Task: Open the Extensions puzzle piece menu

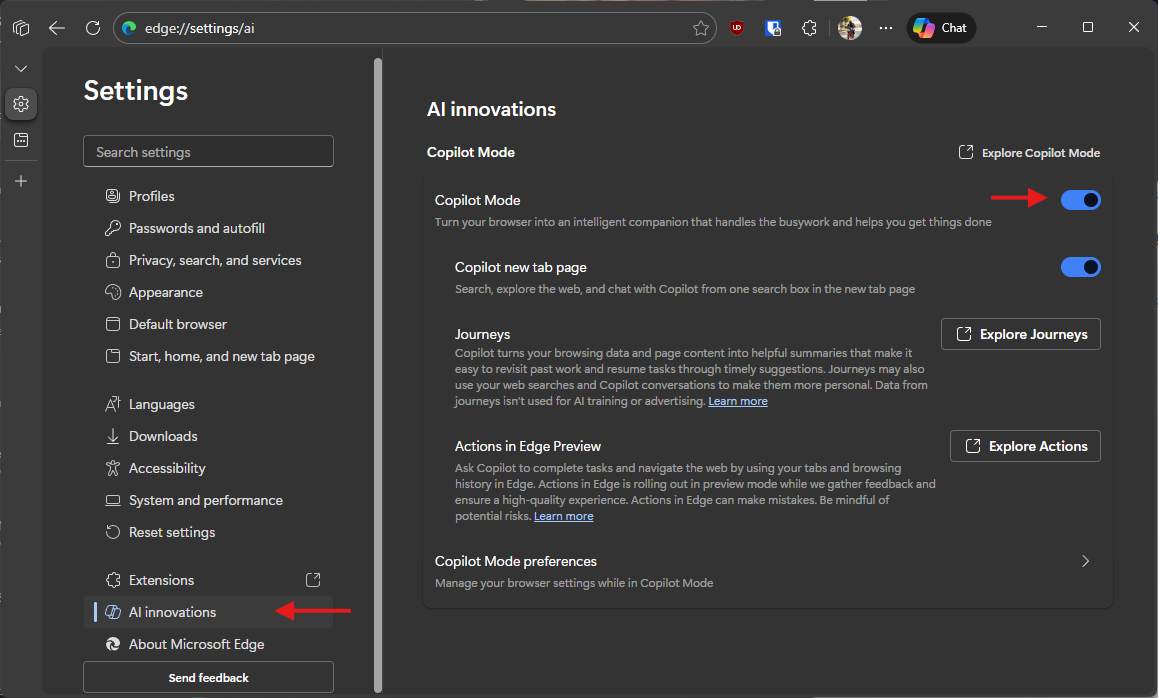Action: [810, 28]
